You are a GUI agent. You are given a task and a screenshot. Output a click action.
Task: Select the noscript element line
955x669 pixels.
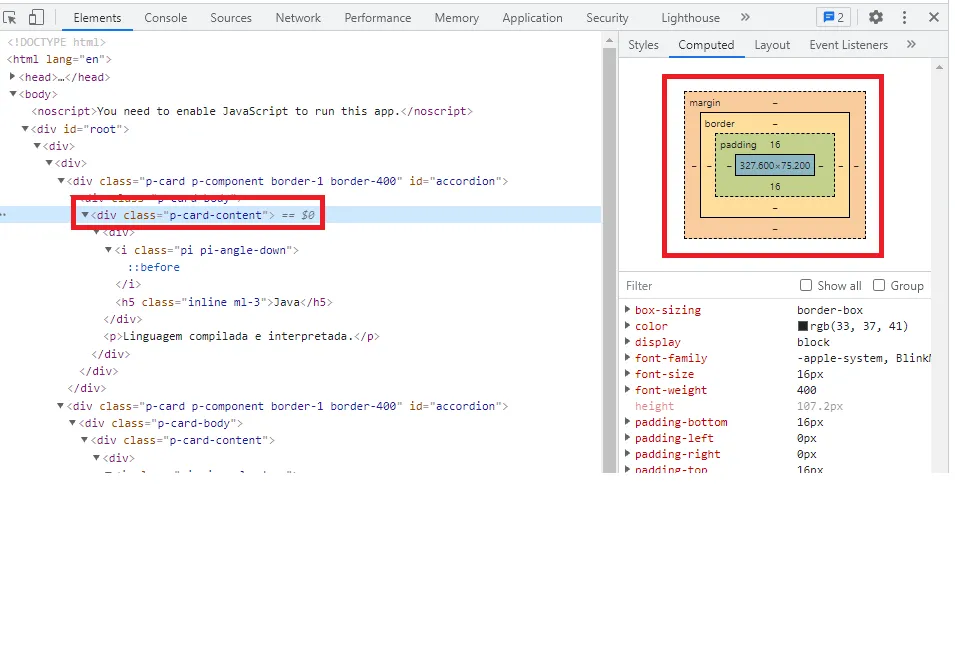[252, 112]
